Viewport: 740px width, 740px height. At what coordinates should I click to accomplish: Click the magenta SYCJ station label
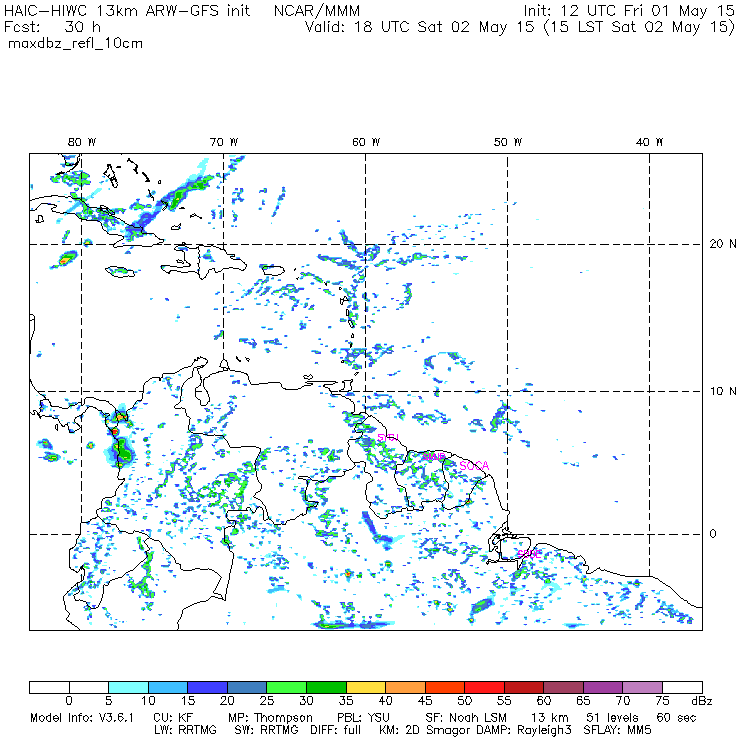pyautogui.click(x=388, y=437)
